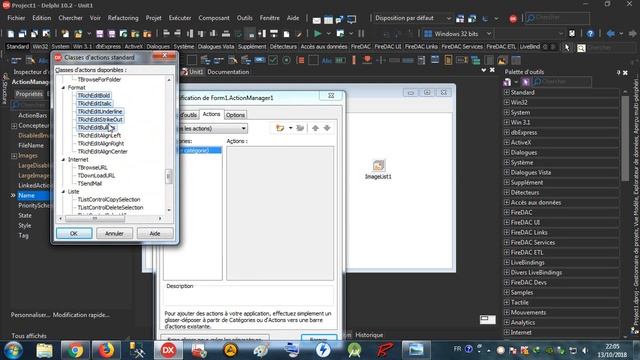
Task: Open the Historique tab at bottom
Action: 369,335
